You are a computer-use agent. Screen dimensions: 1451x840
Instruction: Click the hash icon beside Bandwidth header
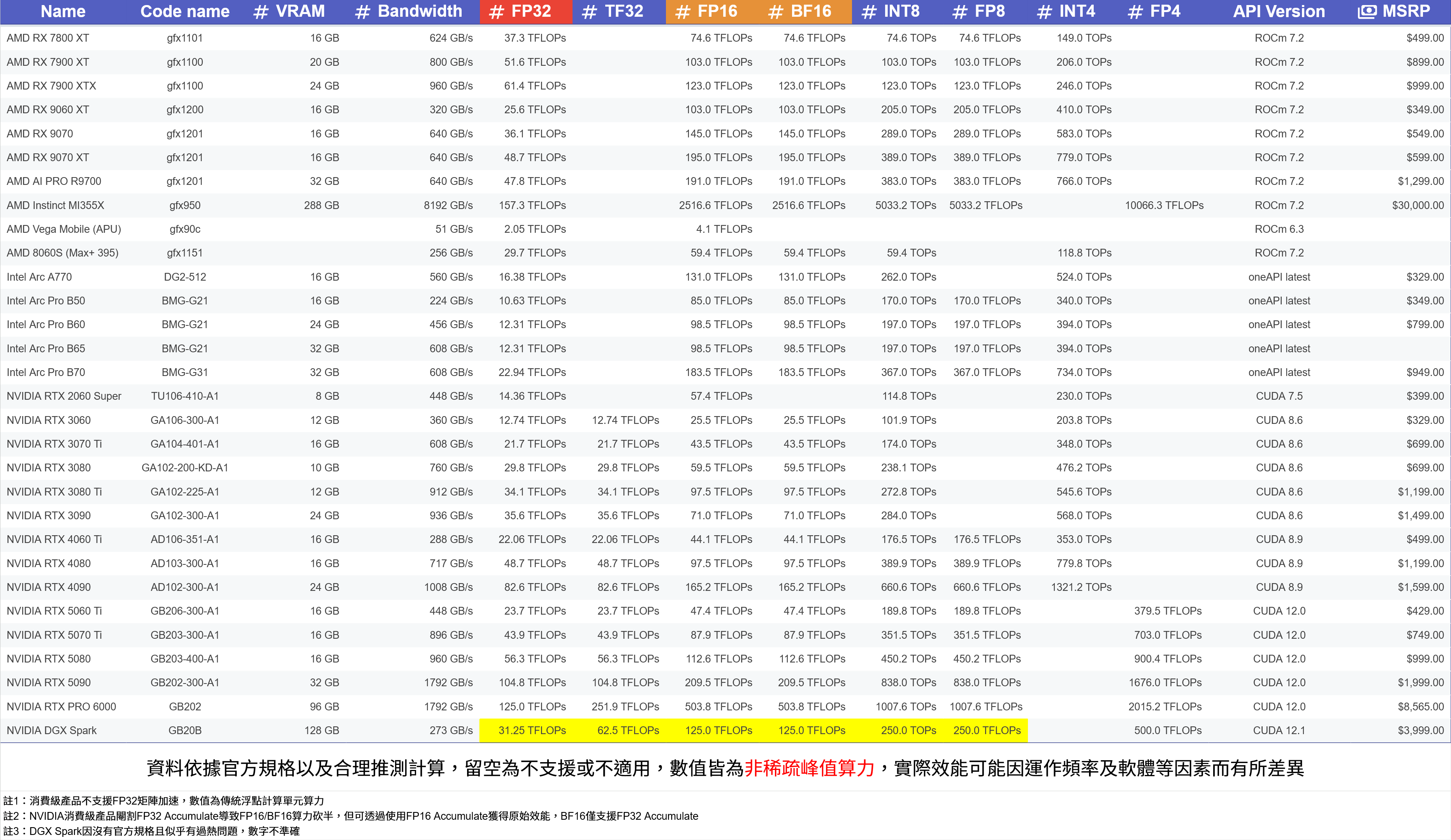point(362,12)
